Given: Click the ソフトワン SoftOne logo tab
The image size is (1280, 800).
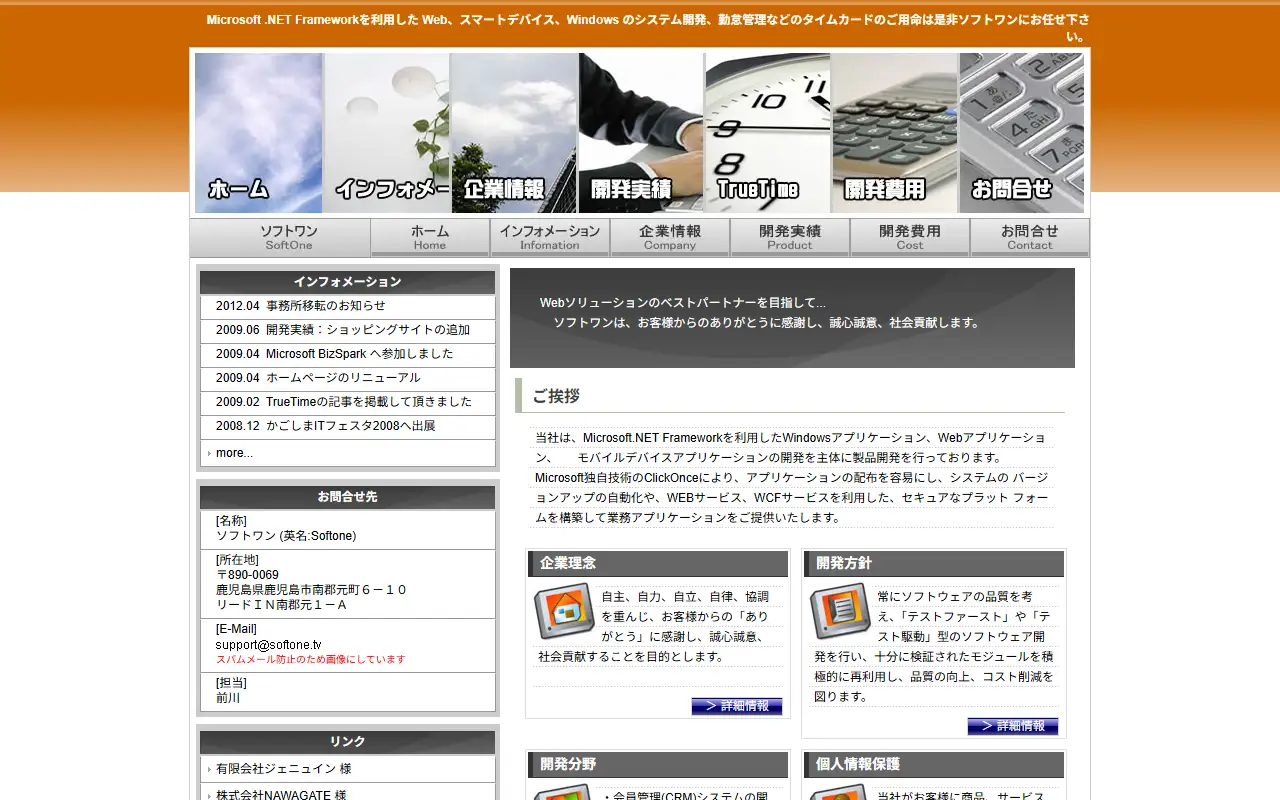Looking at the screenshot, I should click(281, 238).
